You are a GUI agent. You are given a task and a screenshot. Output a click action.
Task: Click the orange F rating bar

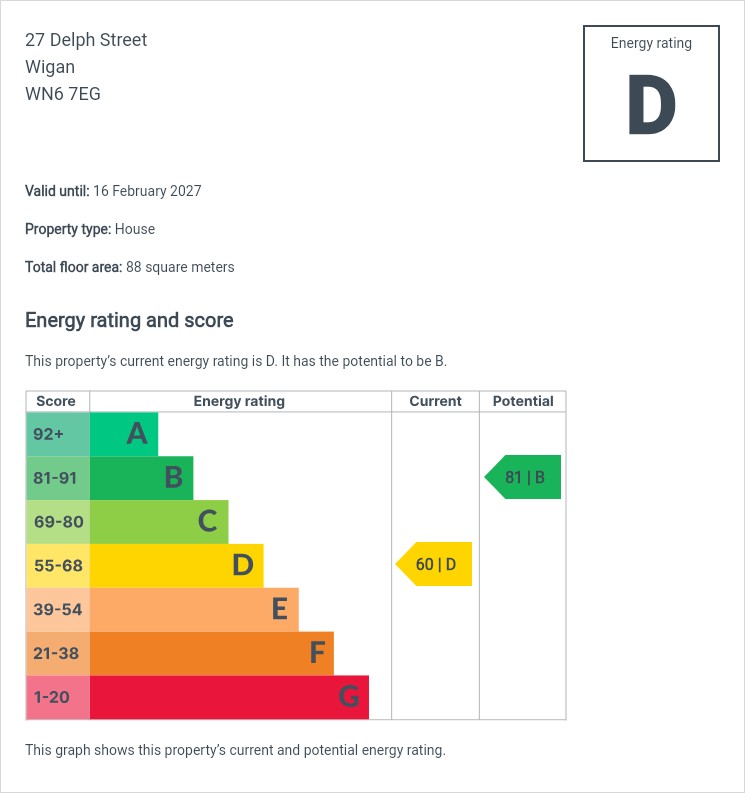click(211, 654)
